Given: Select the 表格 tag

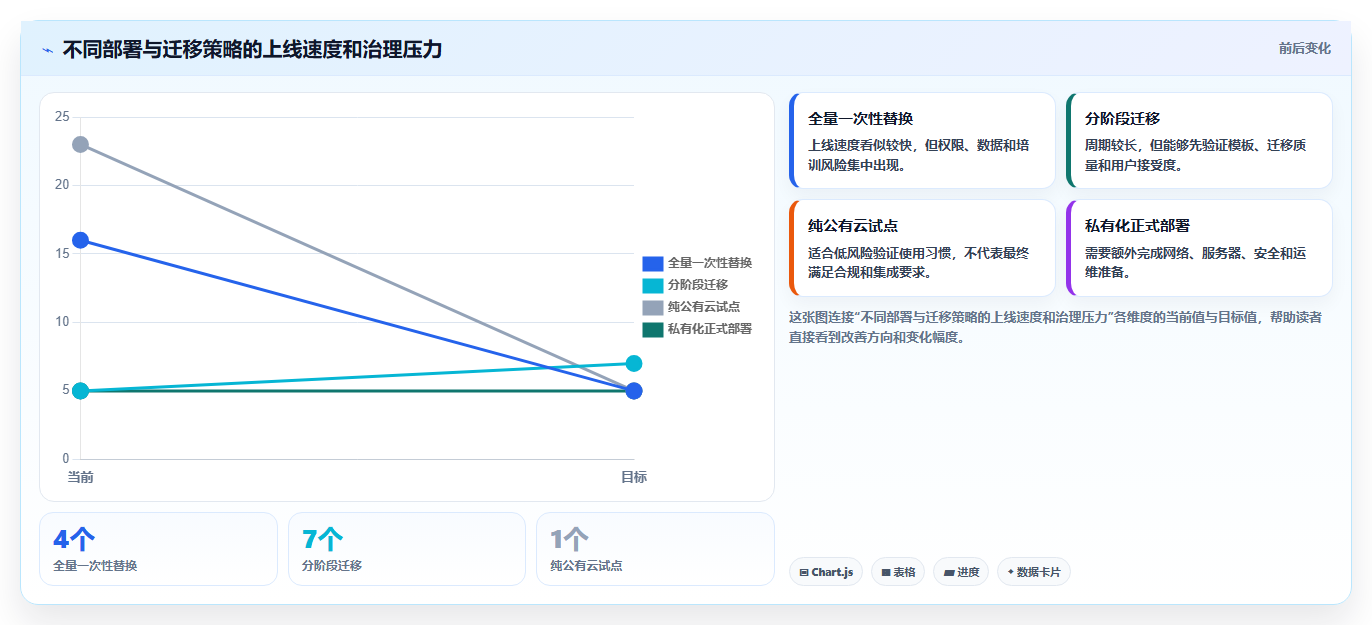Looking at the screenshot, I should click(898, 572).
